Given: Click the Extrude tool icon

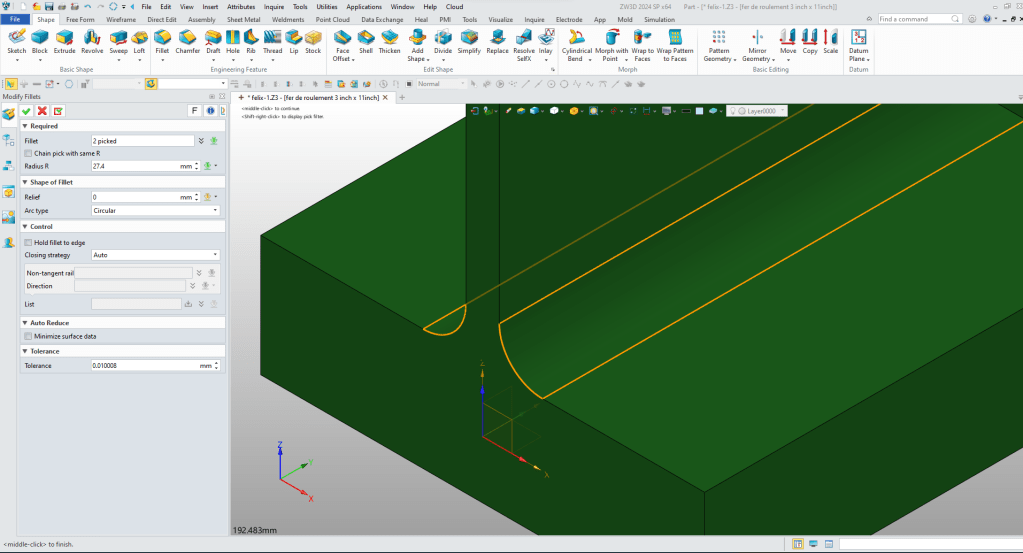Looking at the screenshot, I should [x=64, y=39].
